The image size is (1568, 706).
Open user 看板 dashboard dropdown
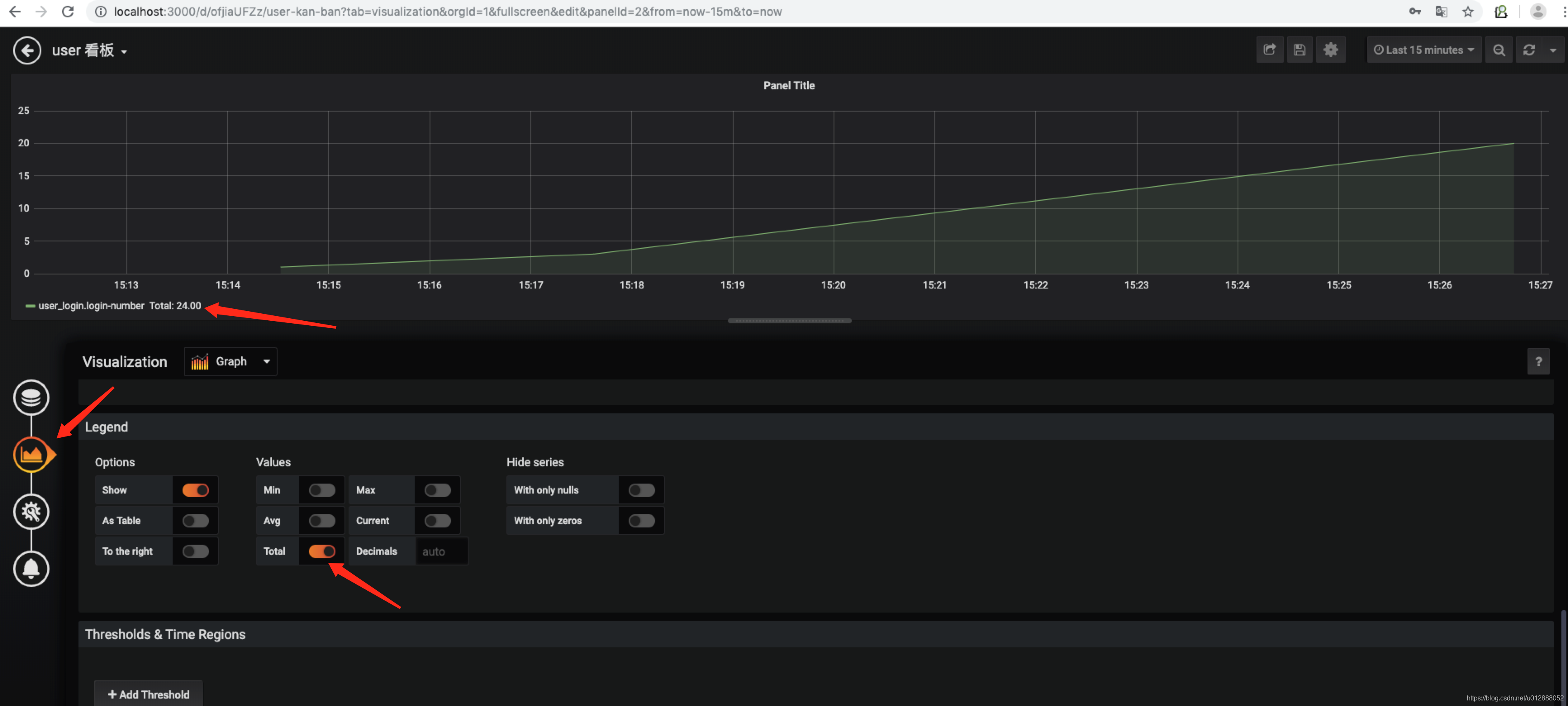(x=90, y=50)
